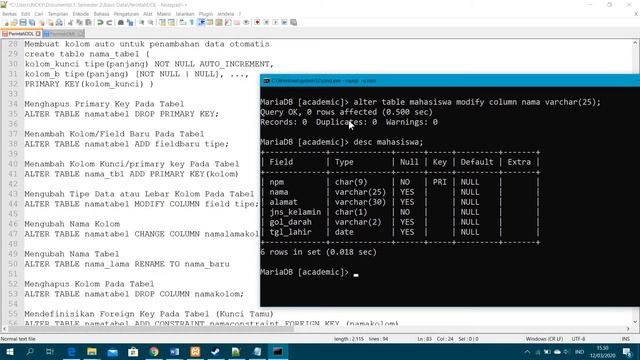Click text 'Menambah Kolom/Field Baru Pada Tabel'

114,134
